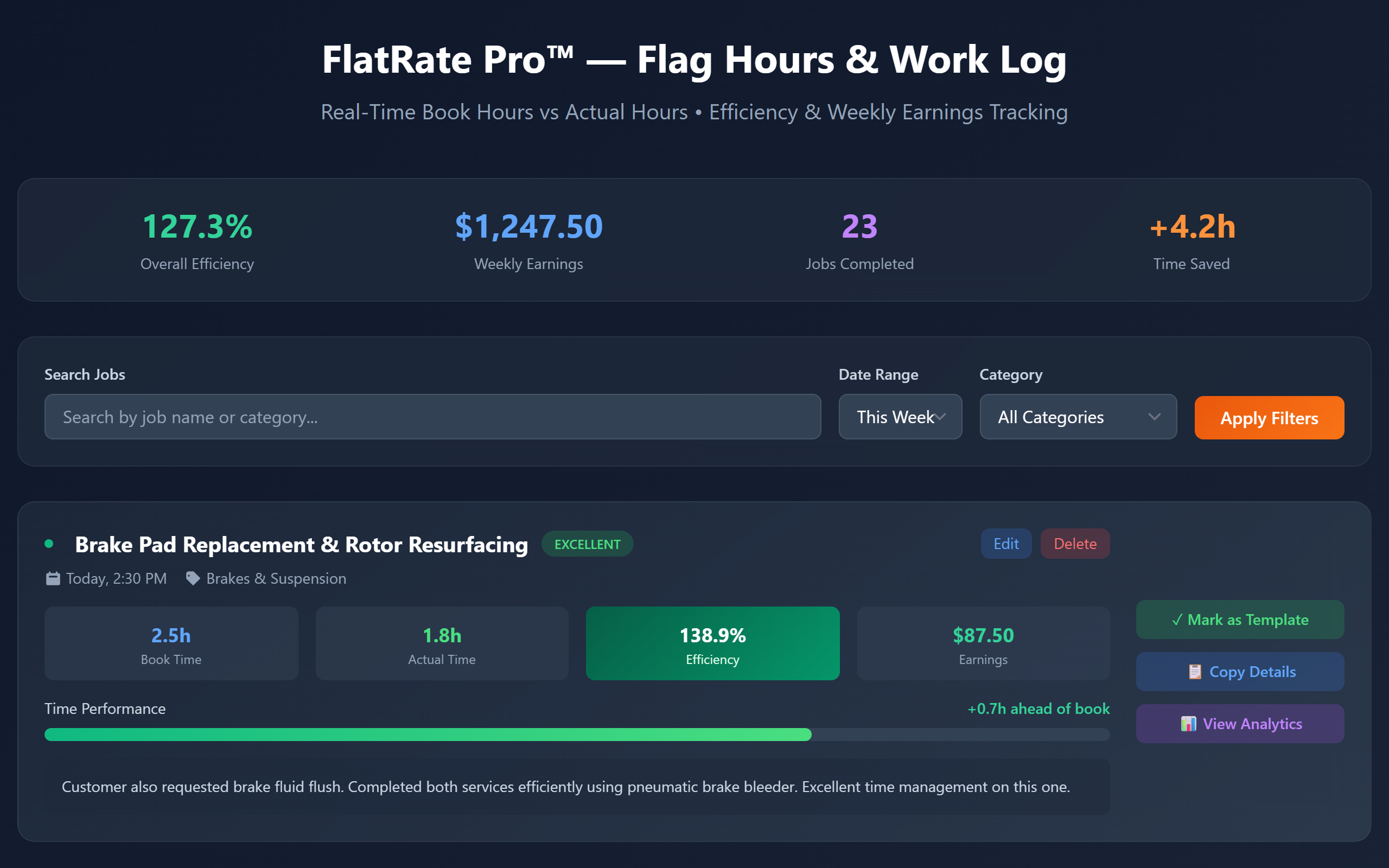Click Apply Filters button
Screen dimensions: 1389x868
1269,418
